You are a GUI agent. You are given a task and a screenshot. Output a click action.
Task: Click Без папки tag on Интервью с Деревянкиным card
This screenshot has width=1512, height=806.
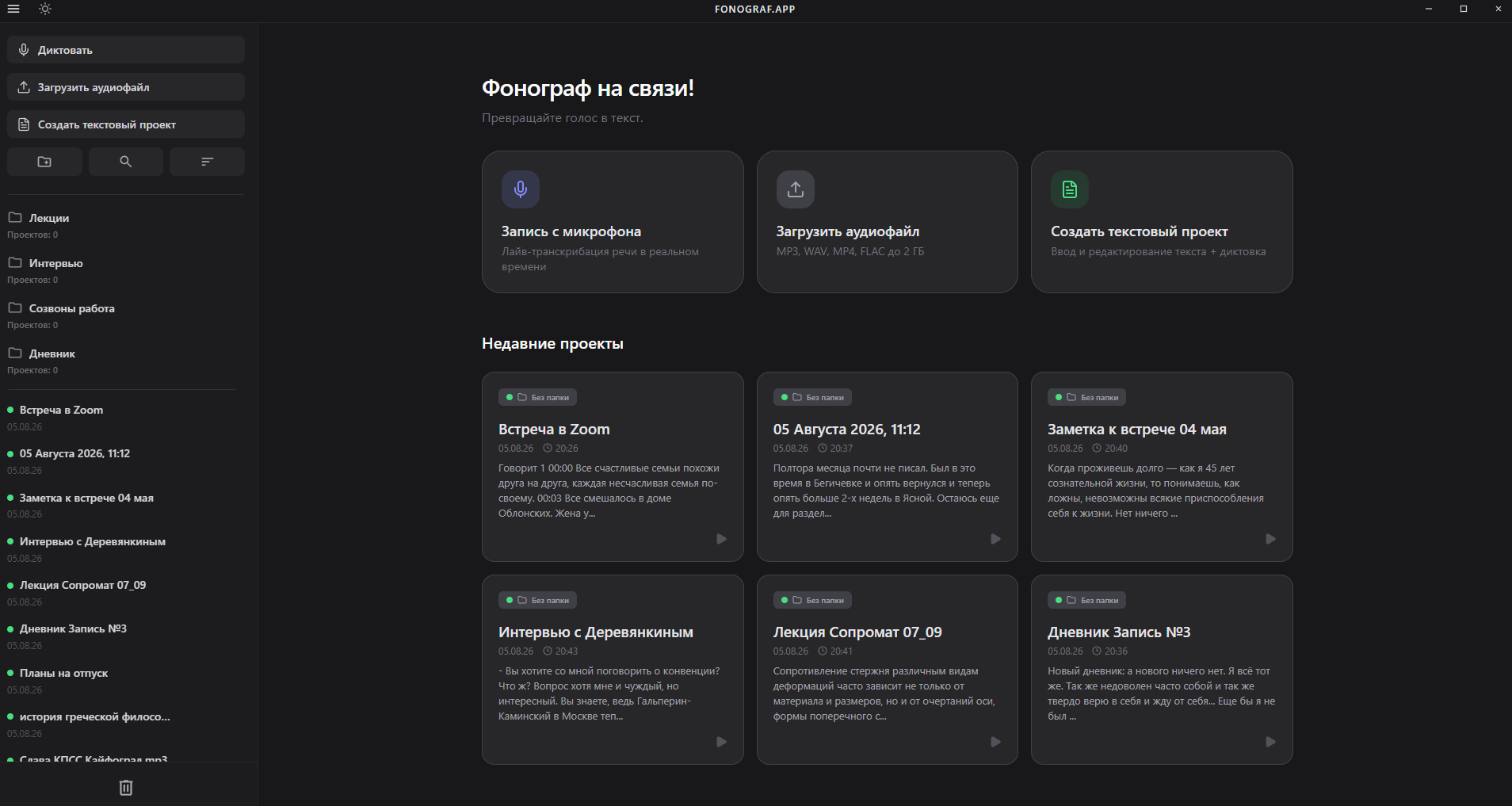[x=538, y=600]
